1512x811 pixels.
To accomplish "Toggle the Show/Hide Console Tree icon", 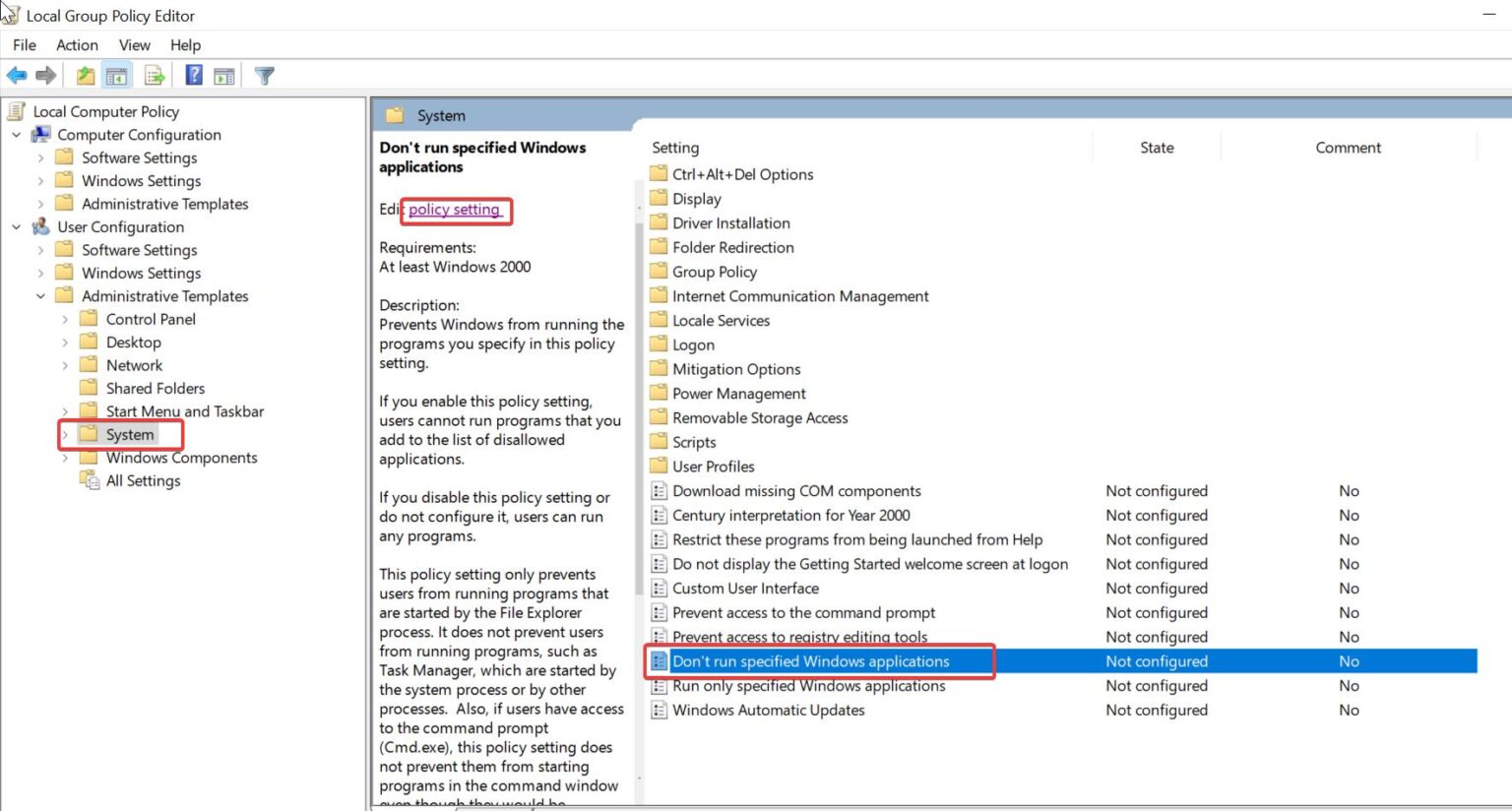I will click(x=116, y=75).
